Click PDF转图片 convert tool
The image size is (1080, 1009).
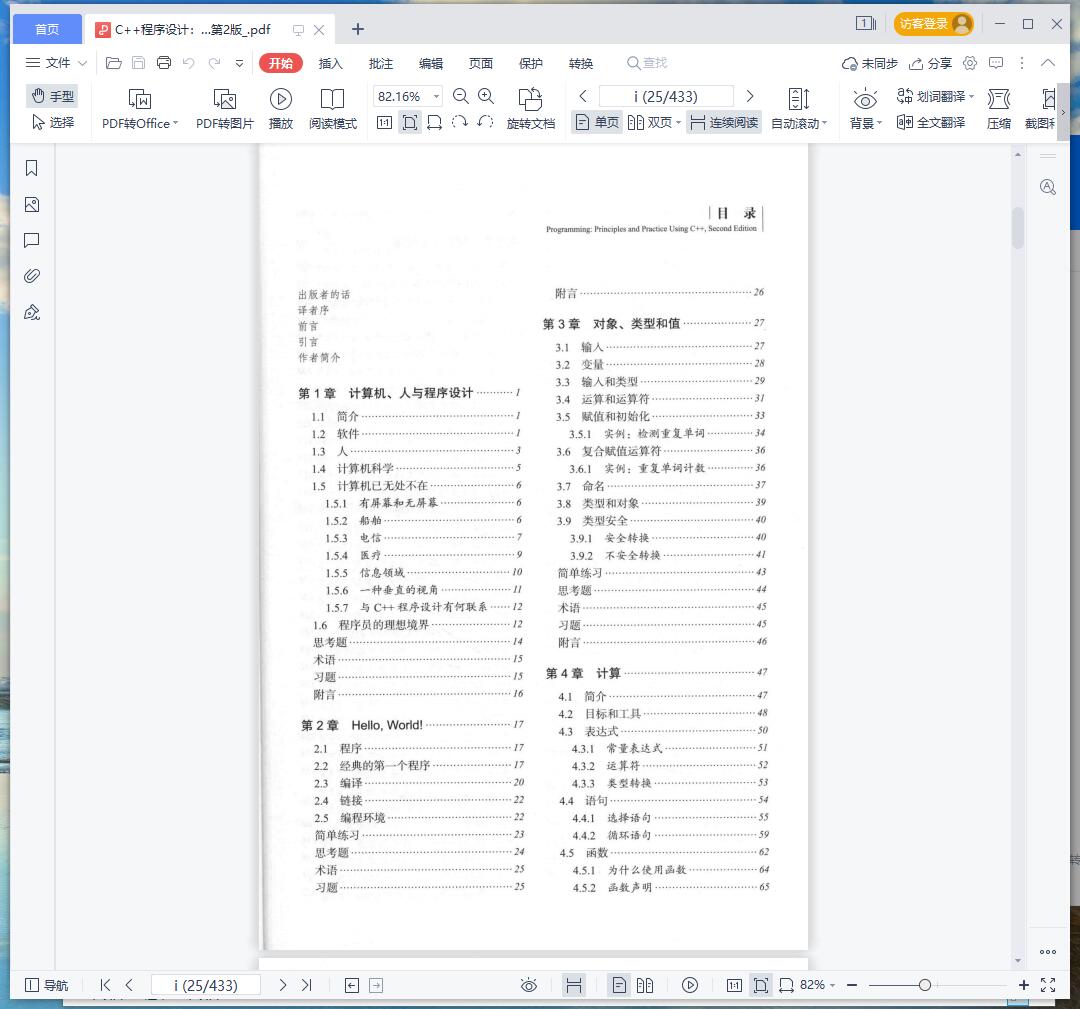pos(225,109)
